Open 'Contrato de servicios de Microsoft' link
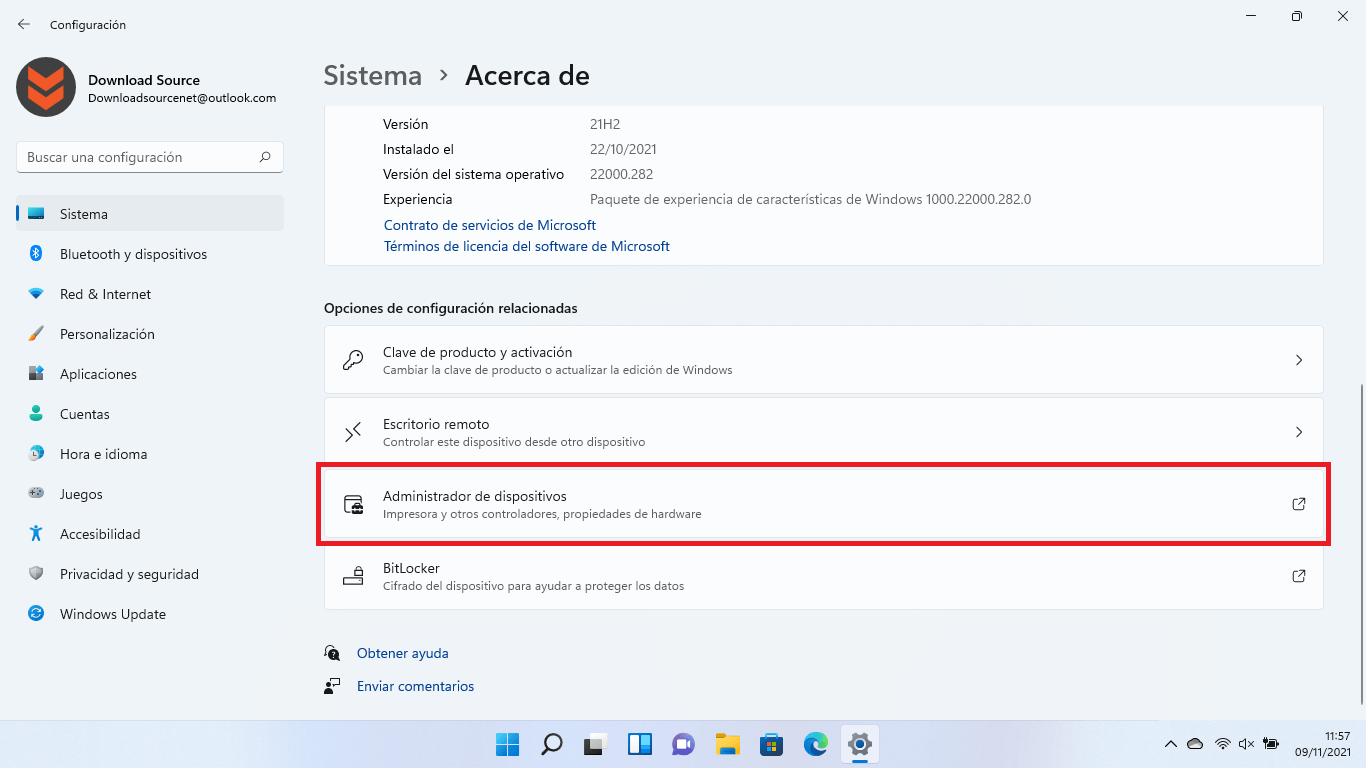The image size is (1366, 768). [x=490, y=225]
